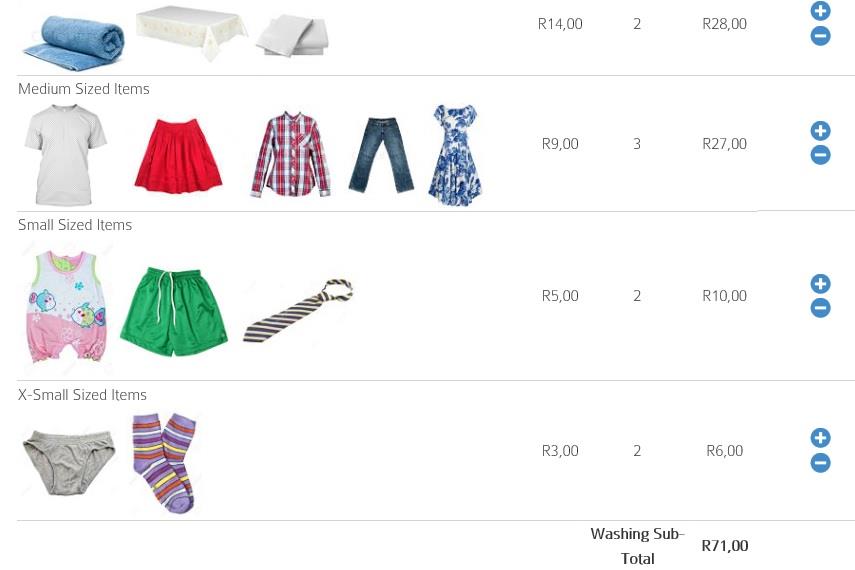Image resolution: width=855 pixels, height=570 pixels.
Task: Select the white tablecloth image
Action: (191, 33)
